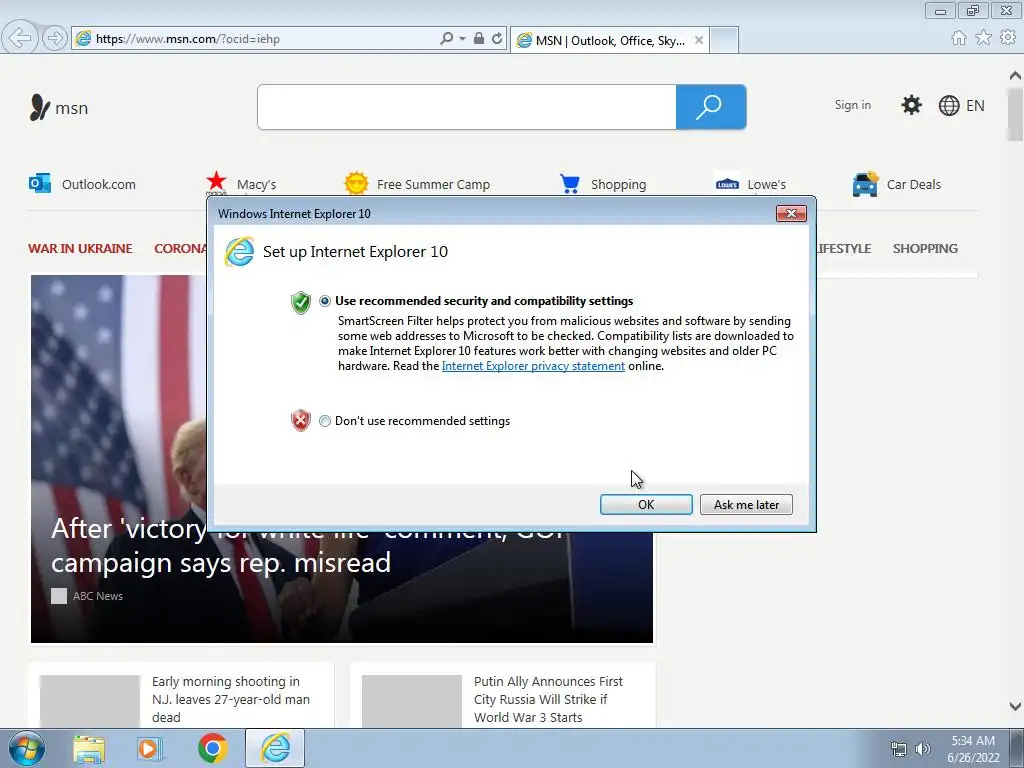Open the Windows Start menu
The height and width of the screenshot is (768, 1024).
27,748
